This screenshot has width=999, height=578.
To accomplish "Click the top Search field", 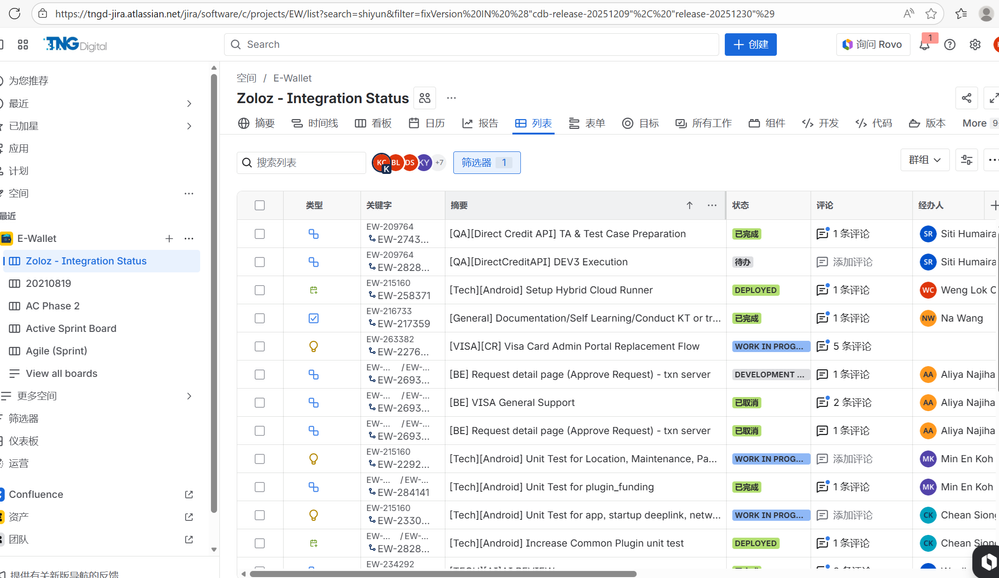I will tap(471, 45).
